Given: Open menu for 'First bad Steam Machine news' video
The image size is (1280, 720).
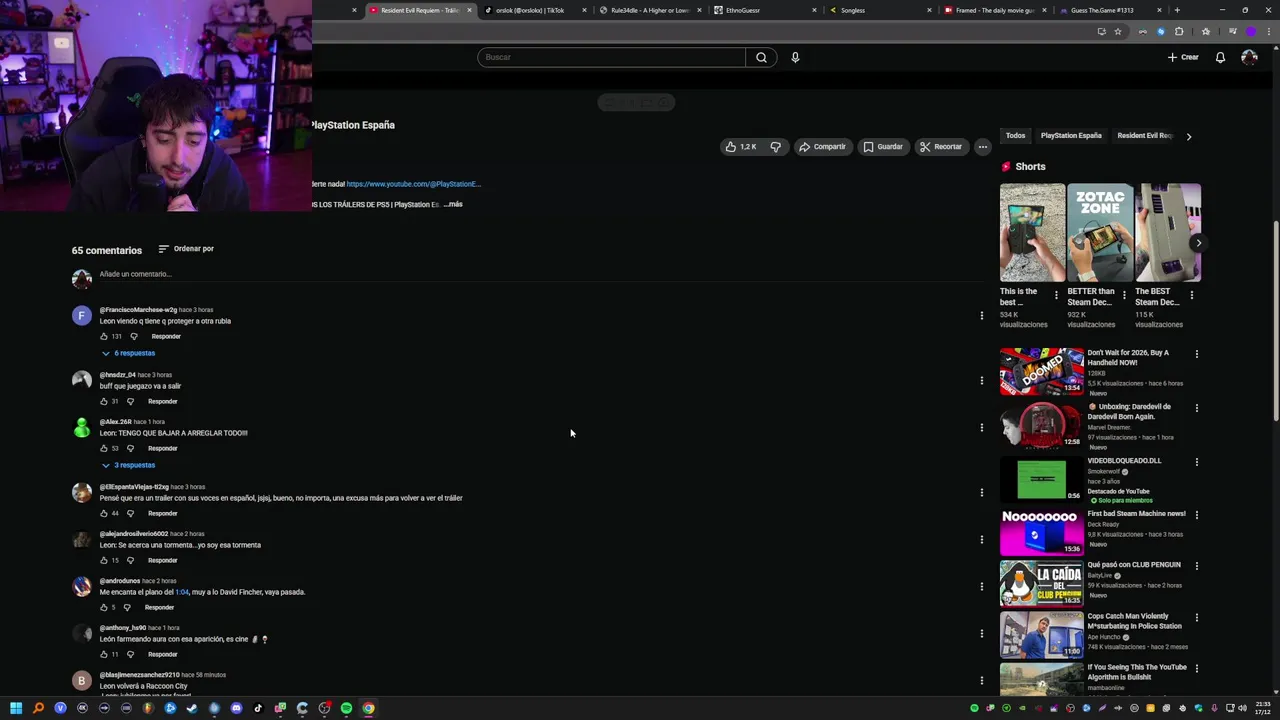Looking at the screenshot, I should [1196, 515].
